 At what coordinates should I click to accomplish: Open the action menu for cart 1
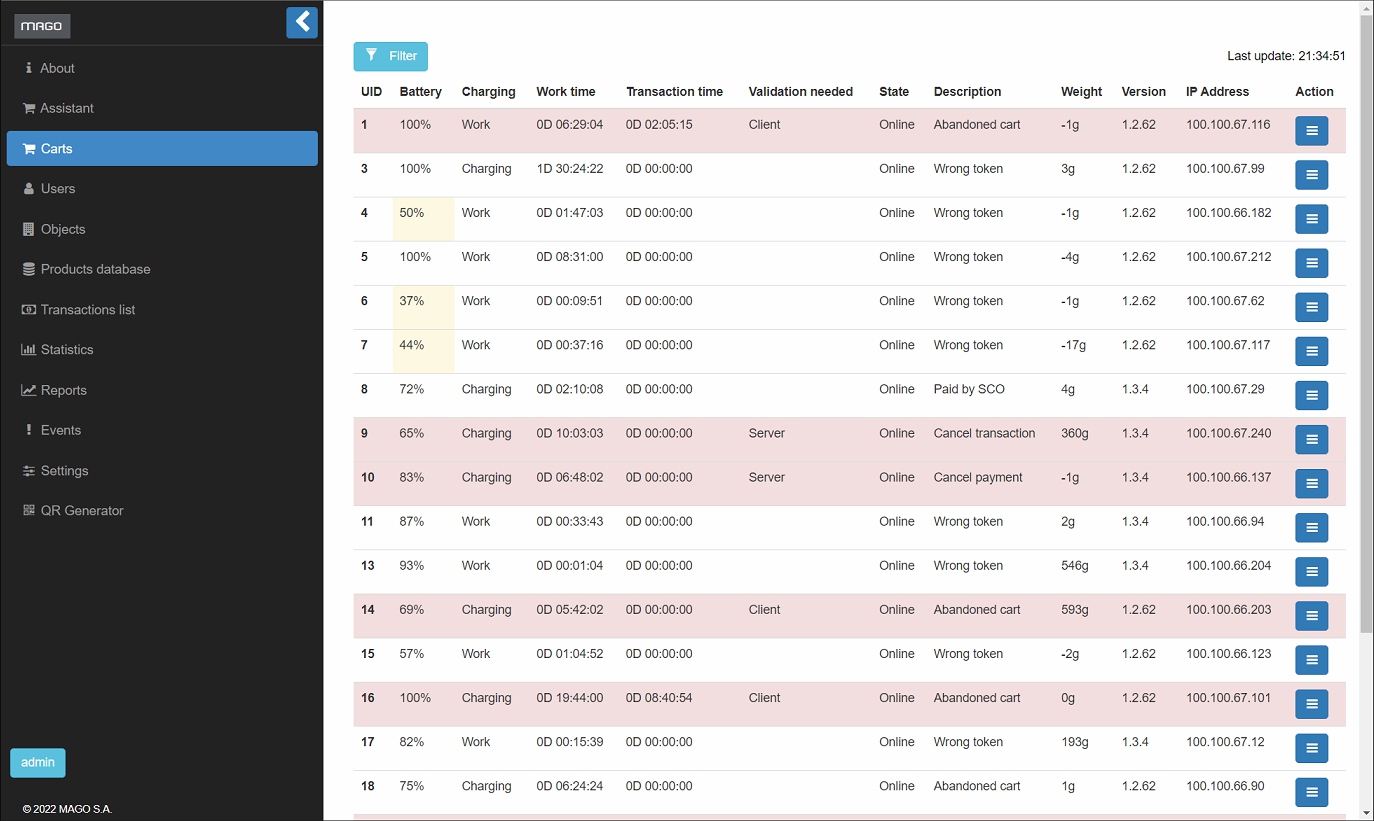pyautogui.click(x=1311, y=131)
